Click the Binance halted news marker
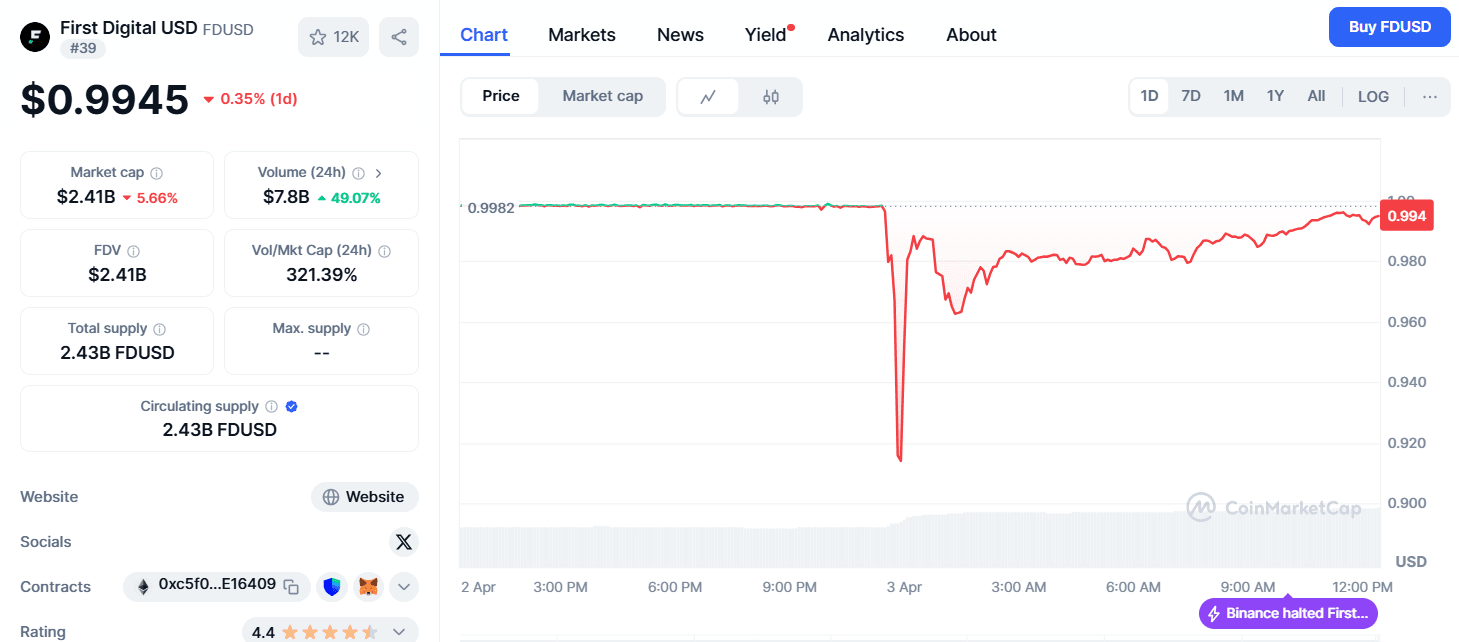This screenshot has height=642, width=1459. 1288,613
